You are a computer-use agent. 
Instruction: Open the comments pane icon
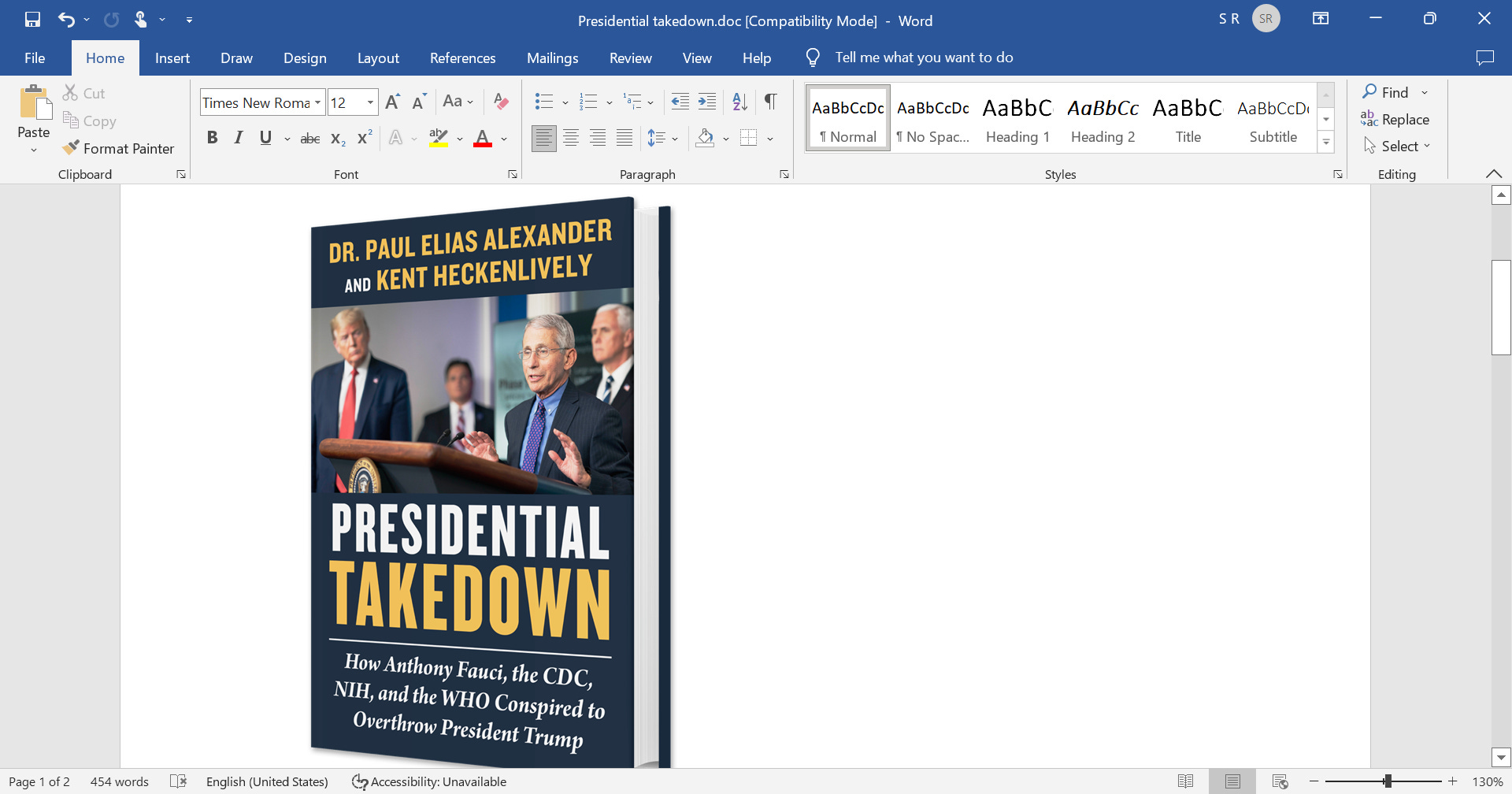[x=1484, y=58]
